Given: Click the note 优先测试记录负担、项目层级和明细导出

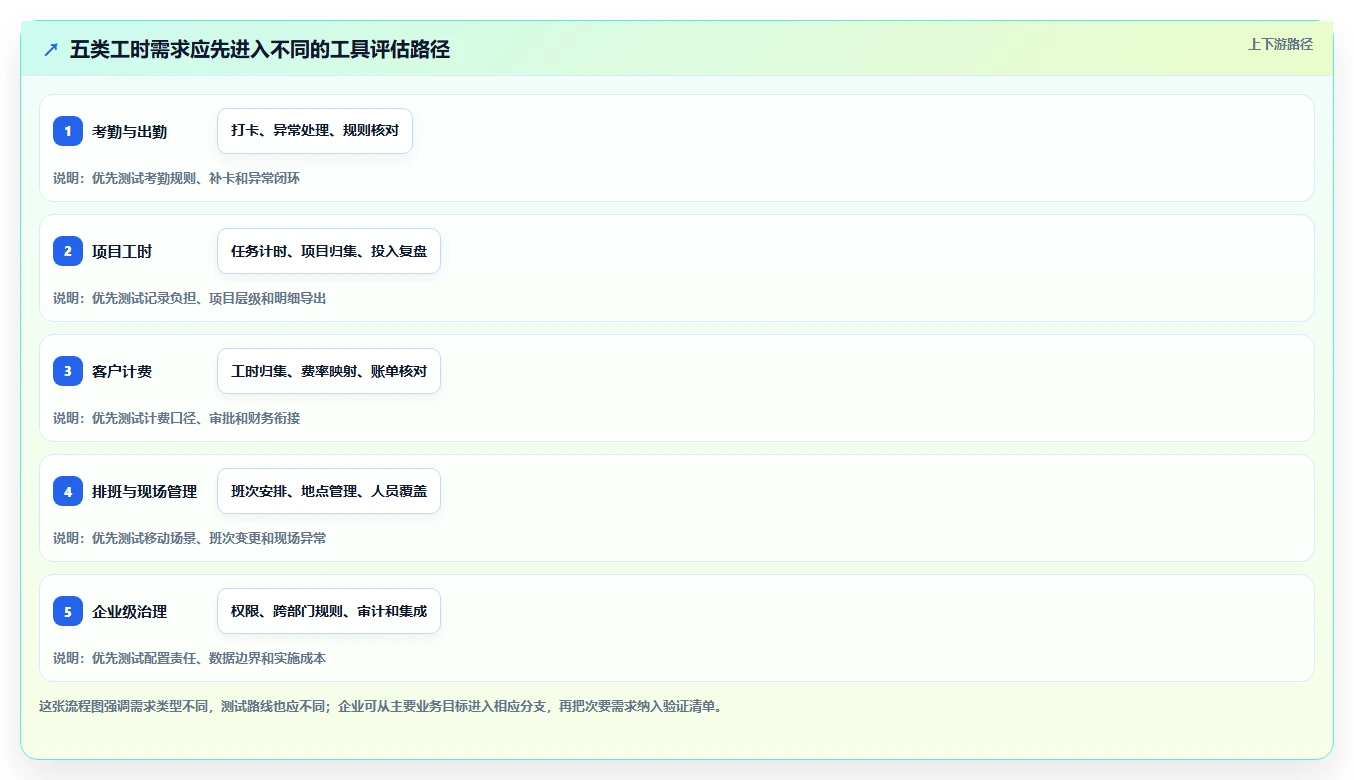Looking at the screenshot, I should coord(209,298).
